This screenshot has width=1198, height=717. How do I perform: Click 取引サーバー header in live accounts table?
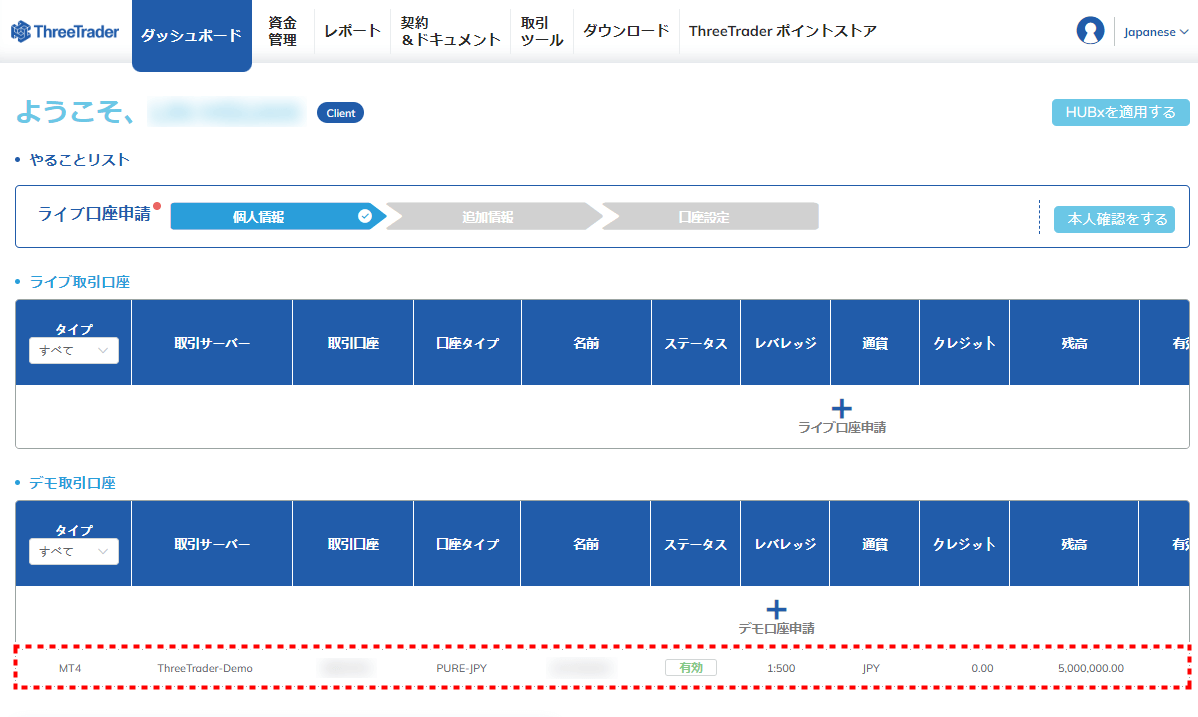[212, 343]
